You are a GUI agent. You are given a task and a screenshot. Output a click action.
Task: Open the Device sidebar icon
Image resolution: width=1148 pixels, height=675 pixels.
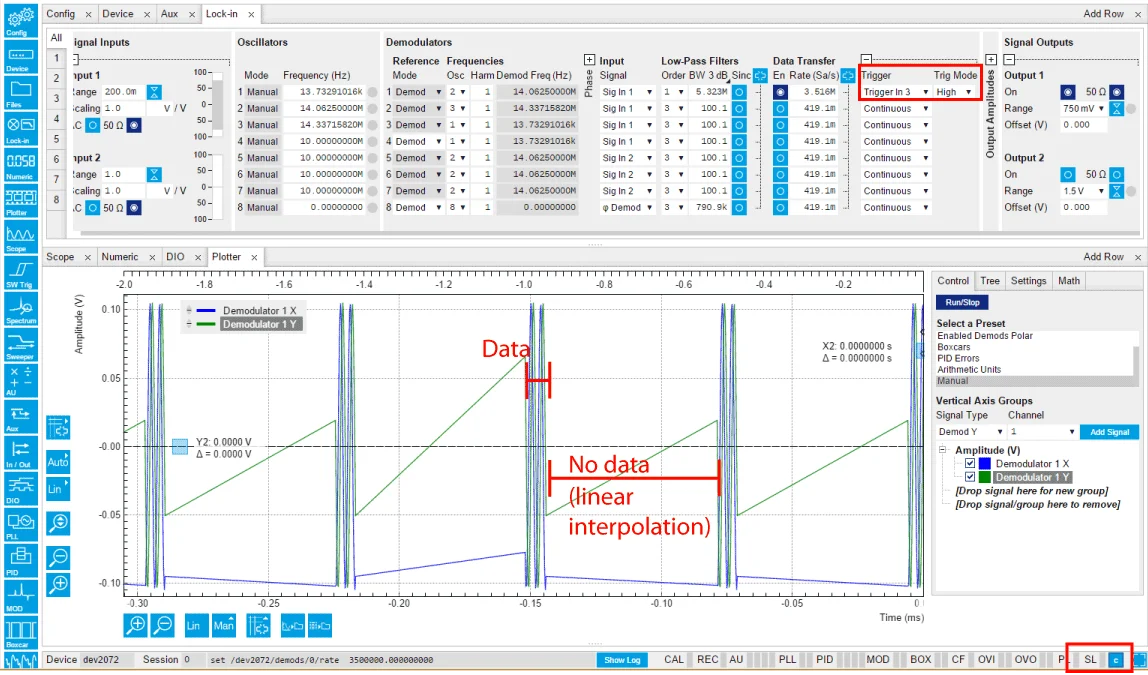point(20,57)
